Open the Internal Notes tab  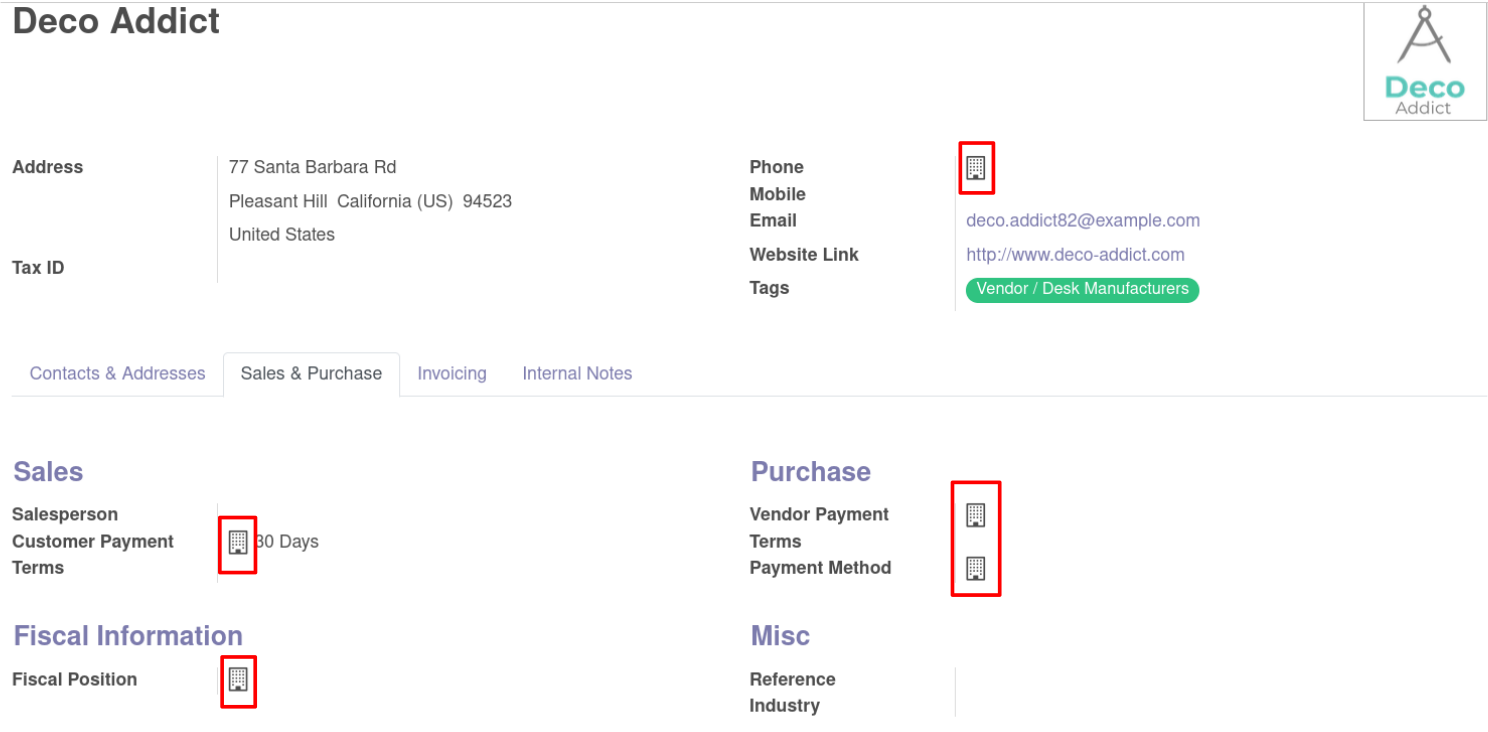point(577,373)
